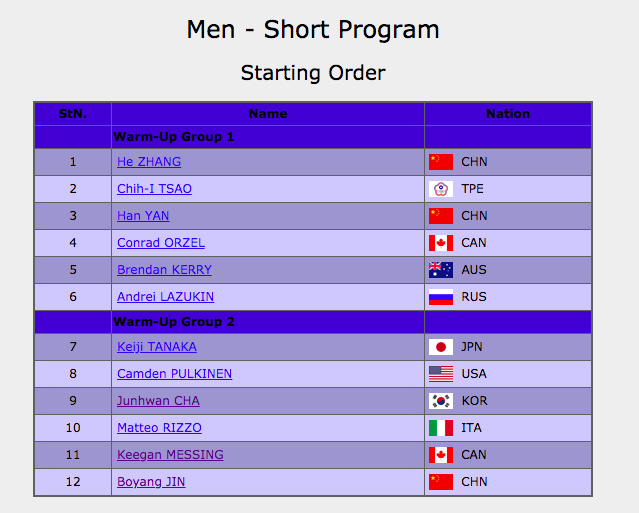Click the Australian flag in Brendan KERRY's row
Image resolution: width=639 pixels, height=513 pixels.
tap(441, 270)
